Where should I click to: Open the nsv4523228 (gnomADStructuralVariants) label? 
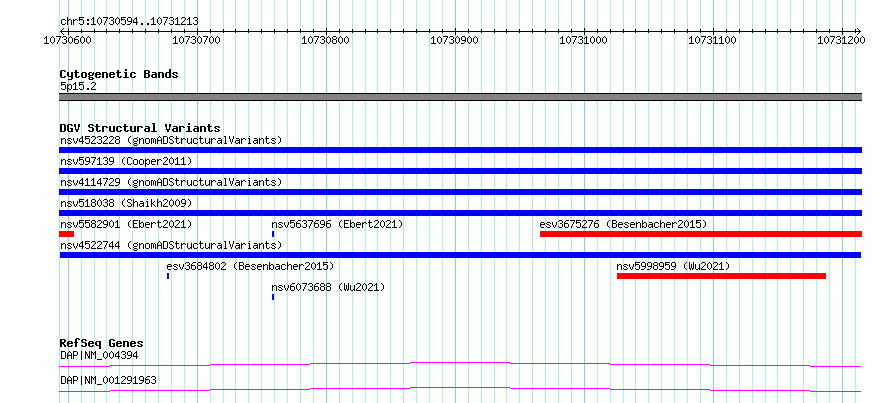[171, 140]
